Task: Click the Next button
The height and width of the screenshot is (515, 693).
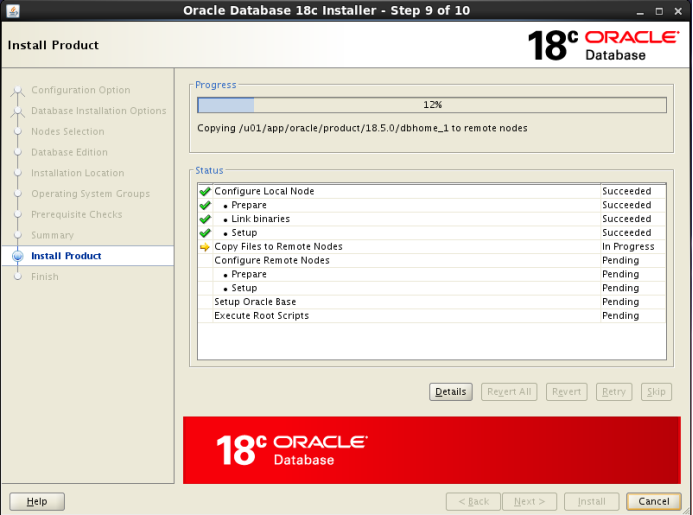Action: click(x=529, y=502)
